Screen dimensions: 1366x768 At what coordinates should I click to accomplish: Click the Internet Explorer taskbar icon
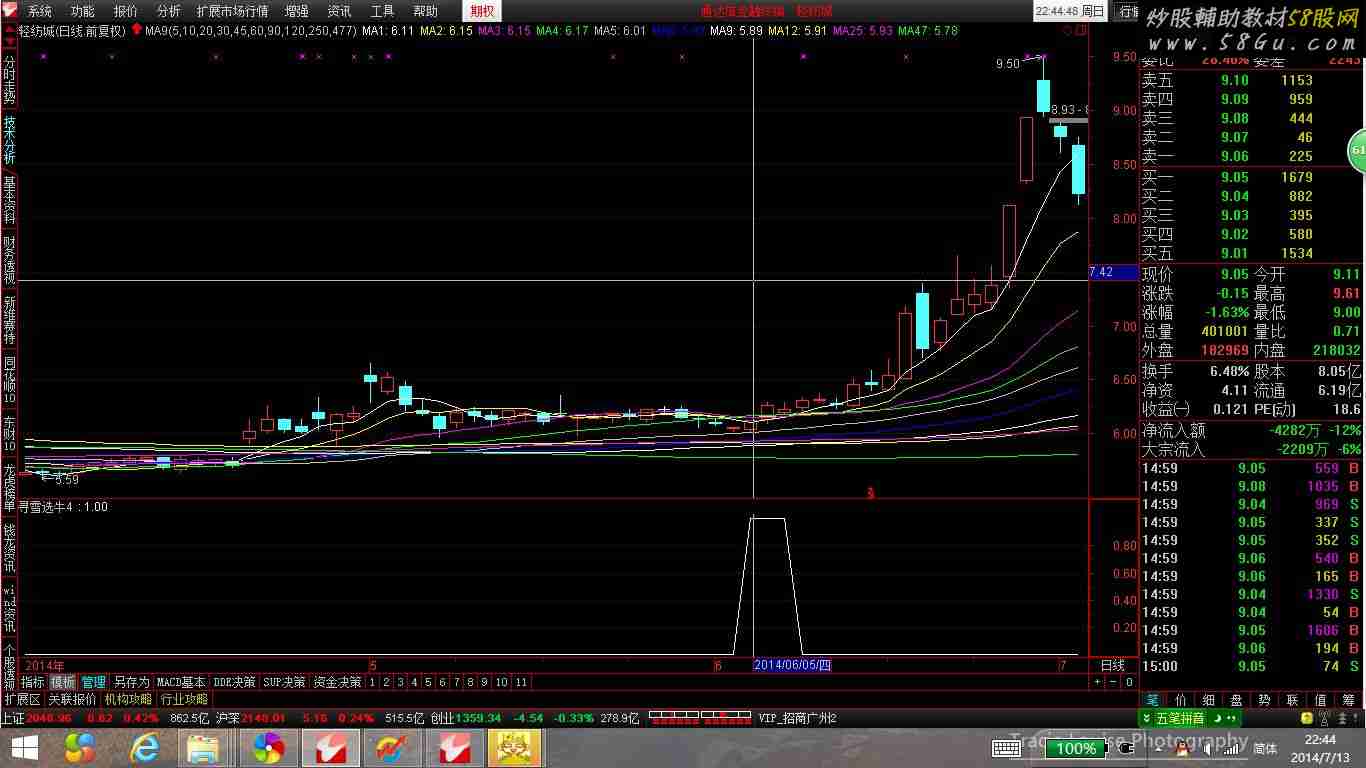[144, 748]
